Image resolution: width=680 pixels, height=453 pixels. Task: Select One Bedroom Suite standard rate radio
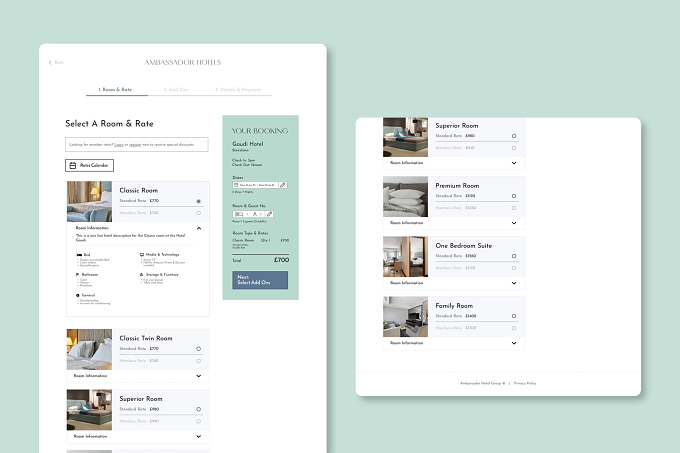(514, 256)
